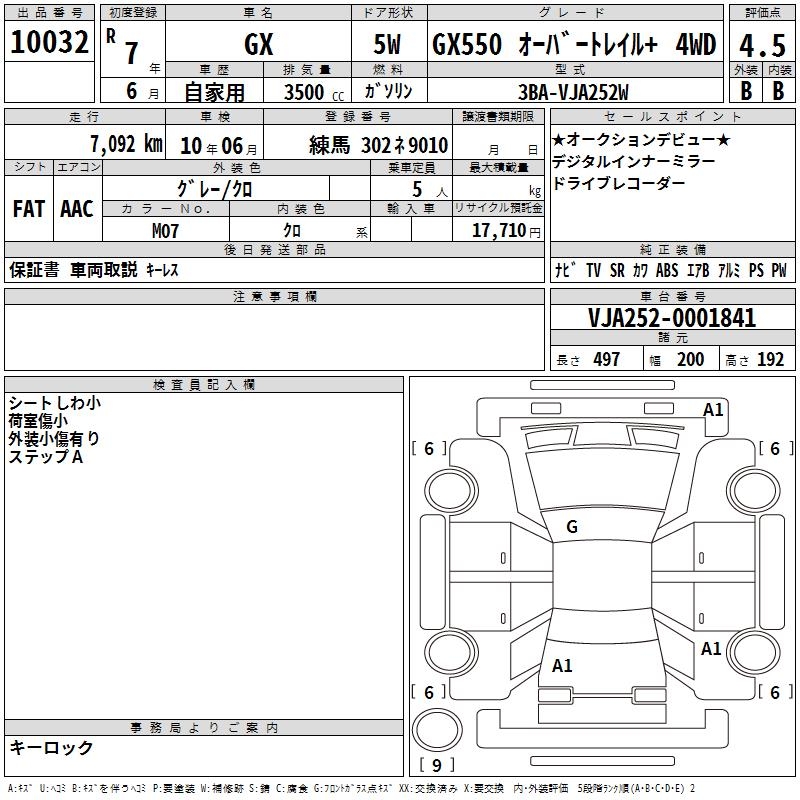Viewport: 800px width, 800px height.
Task: Click the mileage value 7,092 km
Action: click(127, 144)
